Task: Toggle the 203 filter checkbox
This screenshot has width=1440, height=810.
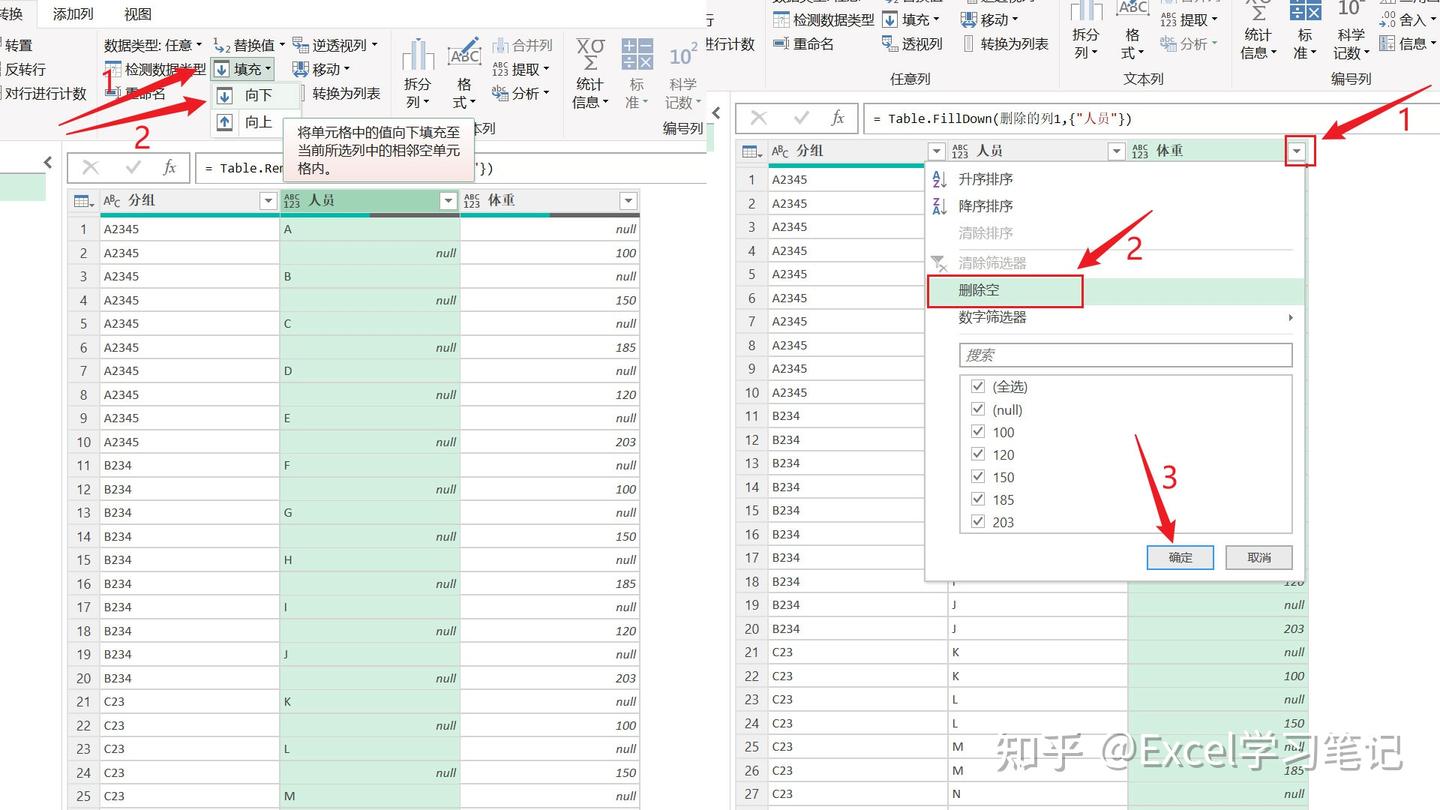Action: [978, 522]
